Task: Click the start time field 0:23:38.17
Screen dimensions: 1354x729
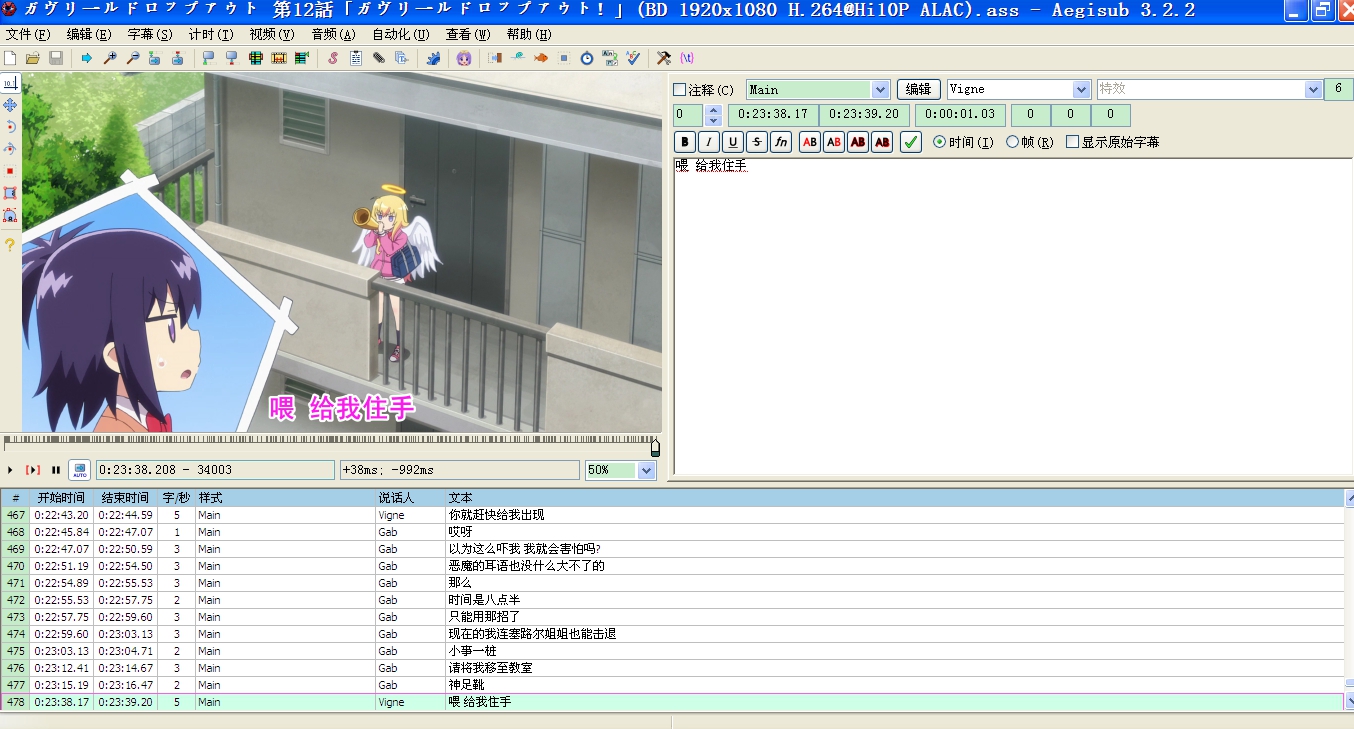Action: [772, 115]
